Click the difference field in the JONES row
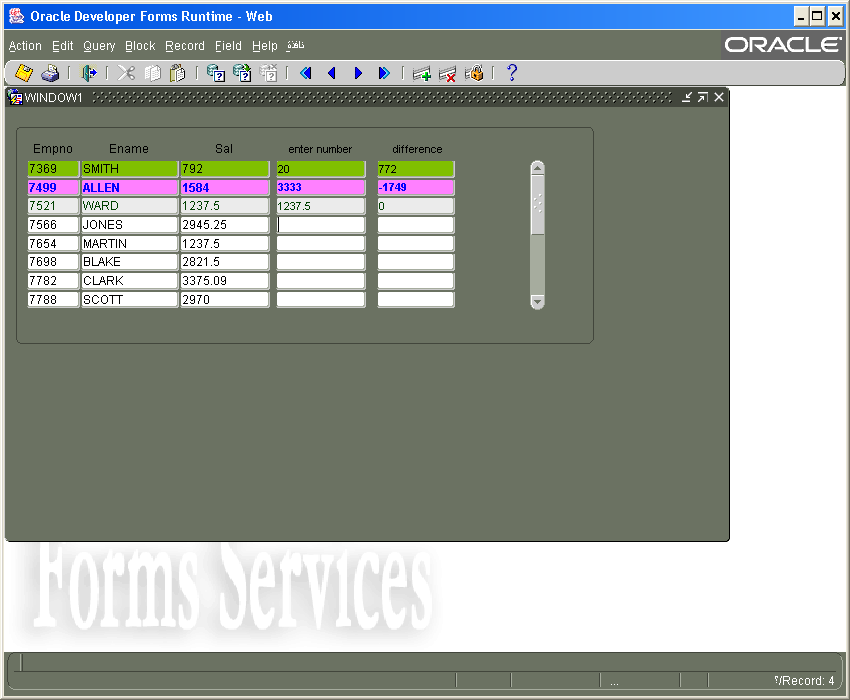The height and width of the screenshot is (700, 850). pos(416,224)
